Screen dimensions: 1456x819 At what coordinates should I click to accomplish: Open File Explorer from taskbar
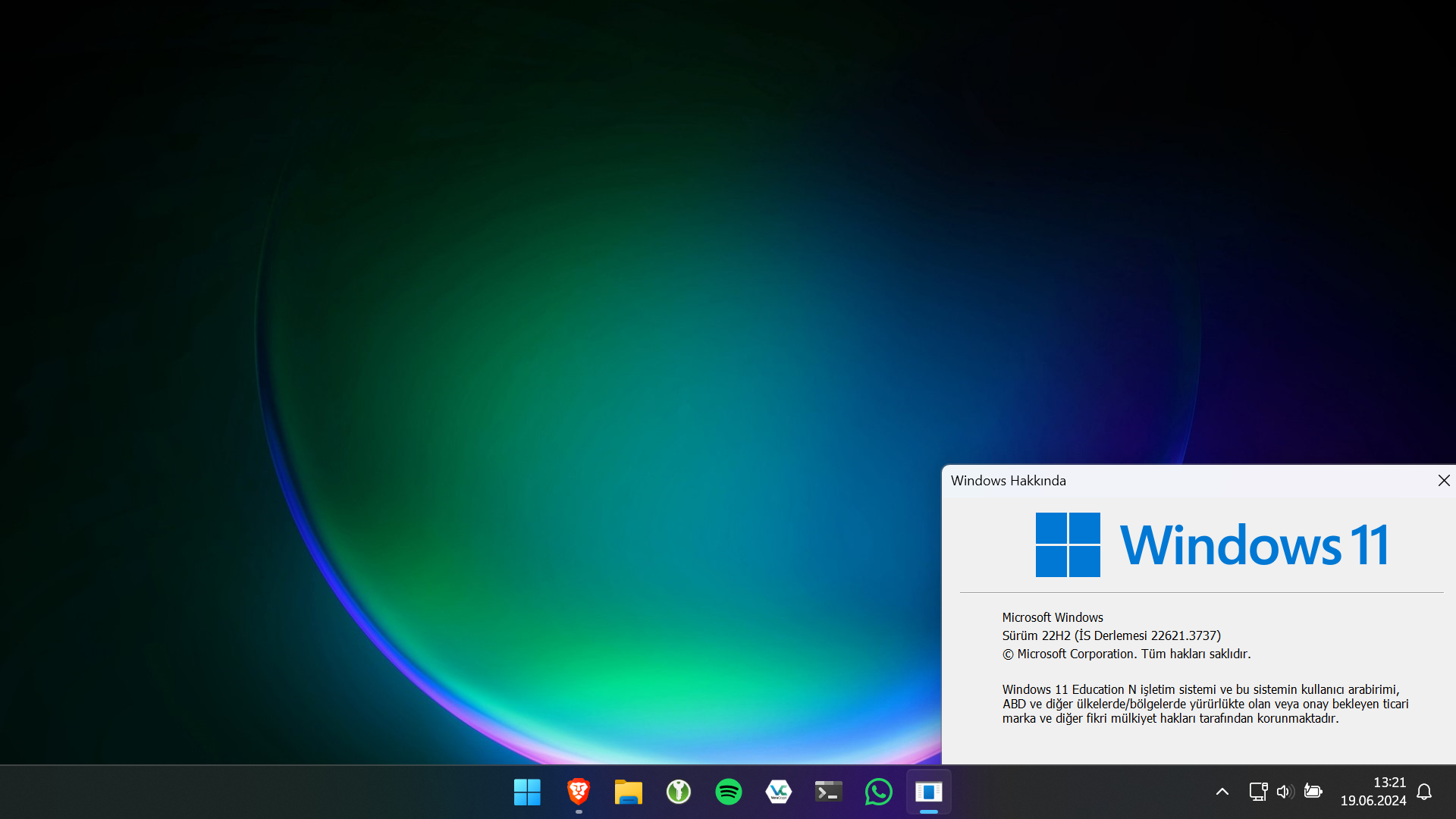pyautogui.click(x=628, y=792)
